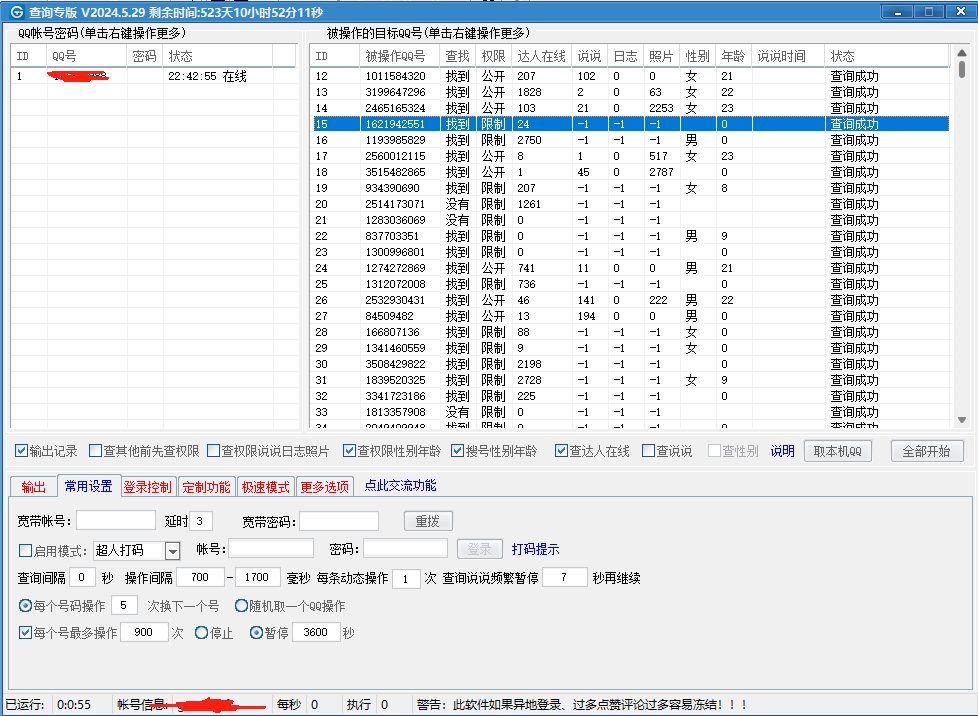978x716 pixels.
Task: Enable the 查说说 checkbox
Action: coord(649,451)
